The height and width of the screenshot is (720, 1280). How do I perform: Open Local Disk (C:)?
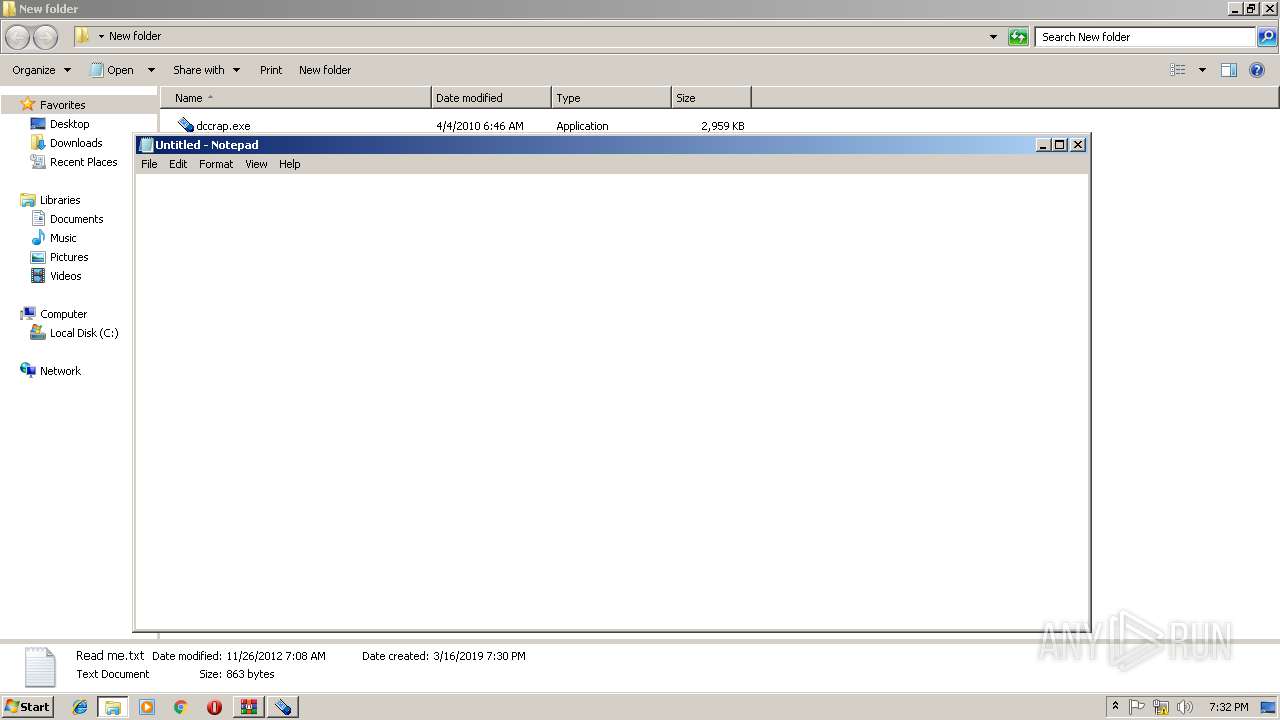(x=84, y=333)
